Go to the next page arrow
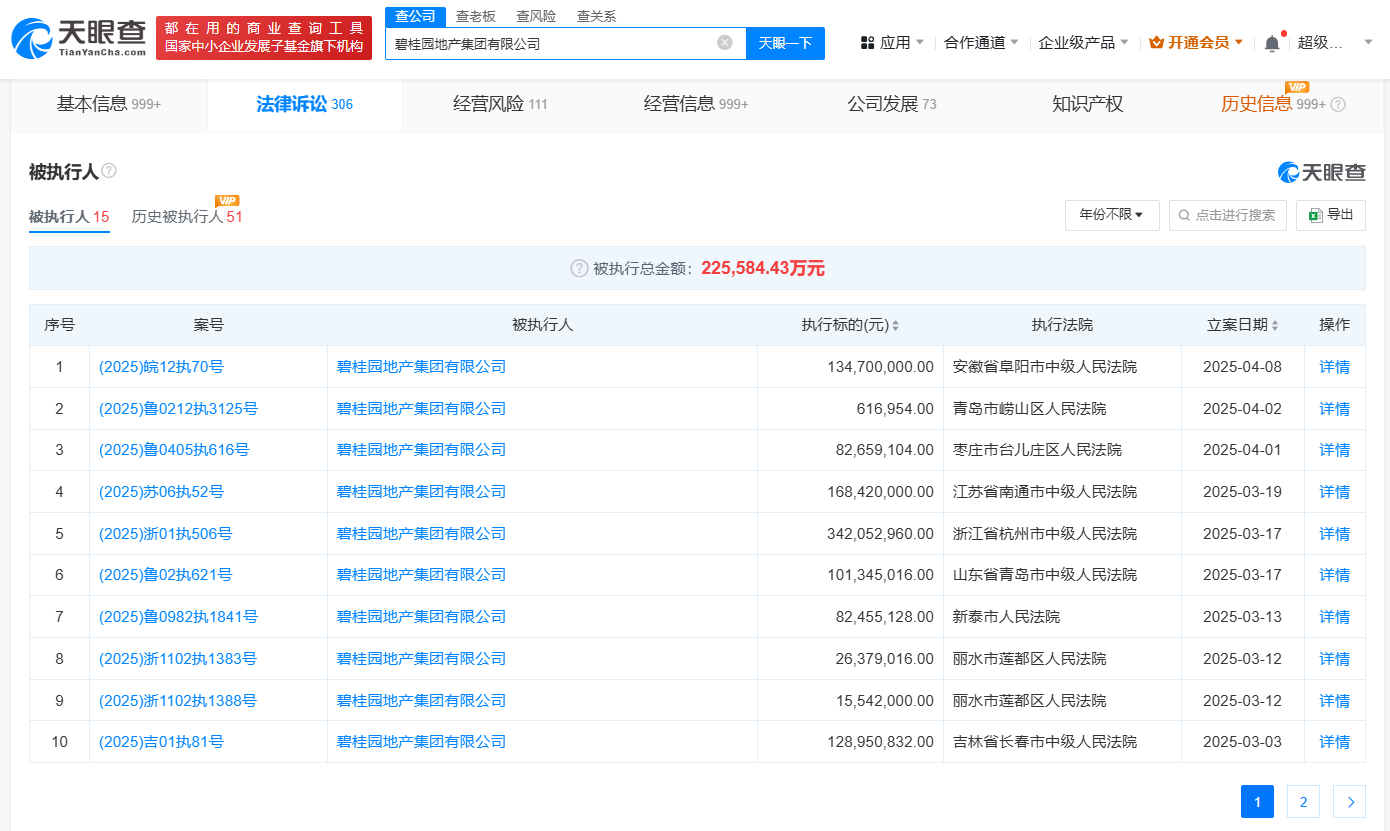The height and width of the screenshot is (831, 1390). coord(1350,801)
